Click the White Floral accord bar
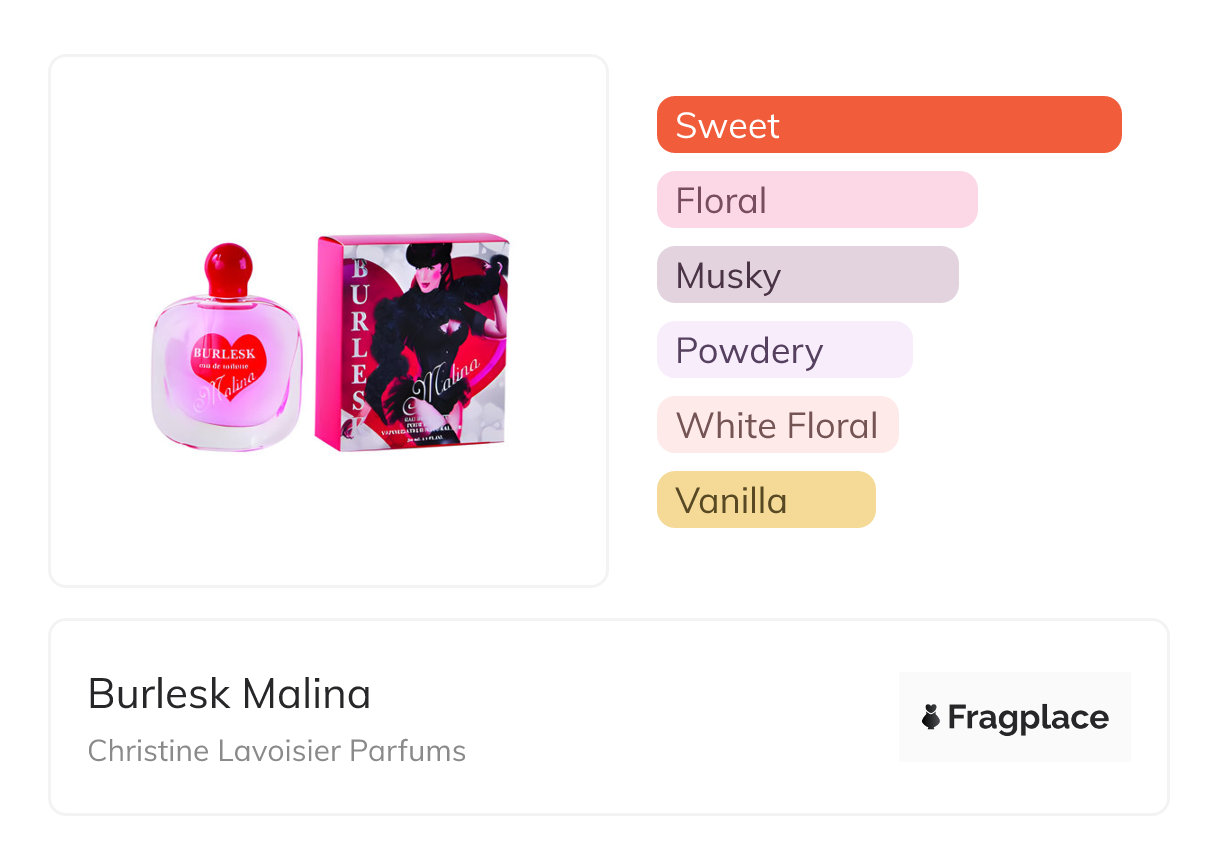The width and height of the screenshot is (1218, 864). (777, 425)
